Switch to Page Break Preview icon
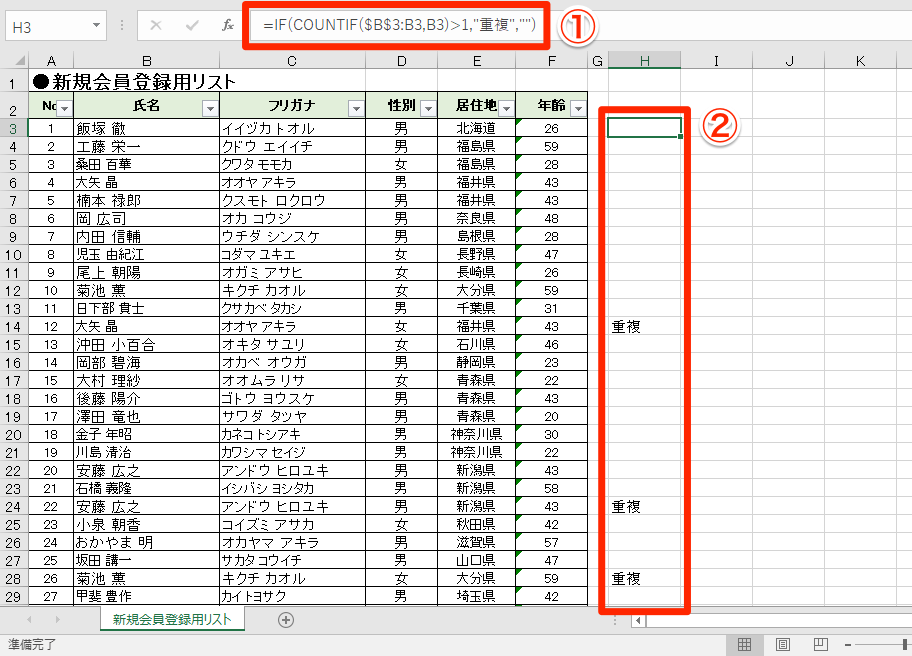Screen dimensions: 912x656 click(x=821, y=644)
